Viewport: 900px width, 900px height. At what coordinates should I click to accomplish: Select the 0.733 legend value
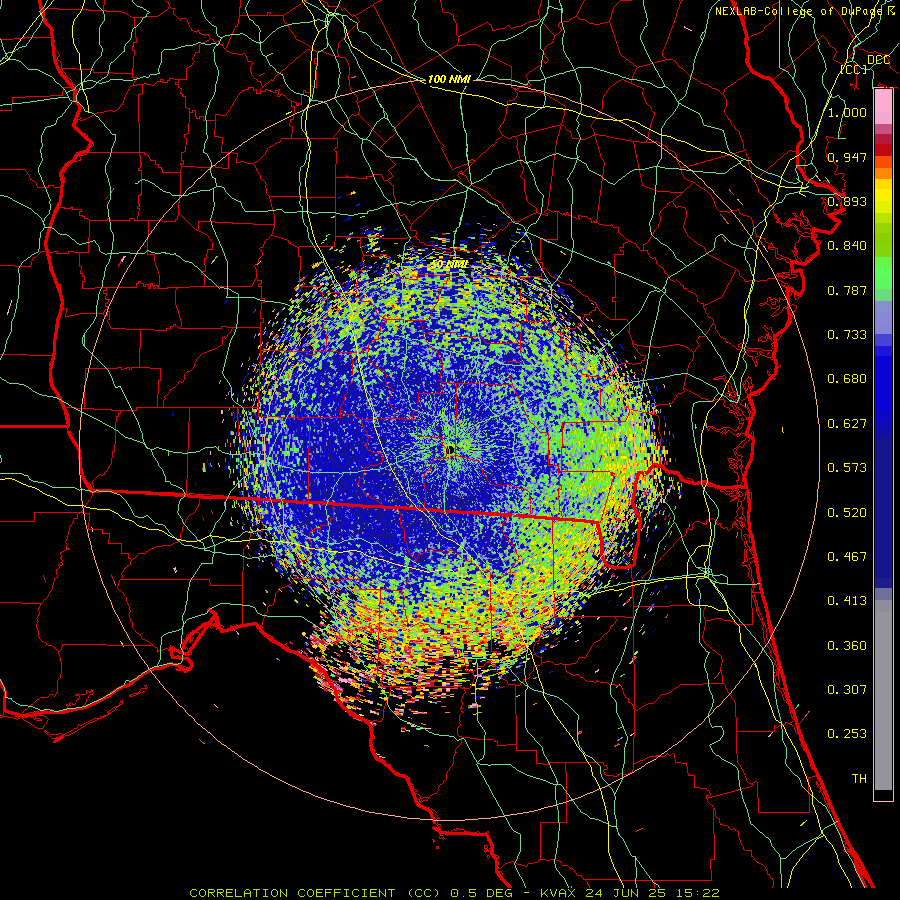point(847,335)
